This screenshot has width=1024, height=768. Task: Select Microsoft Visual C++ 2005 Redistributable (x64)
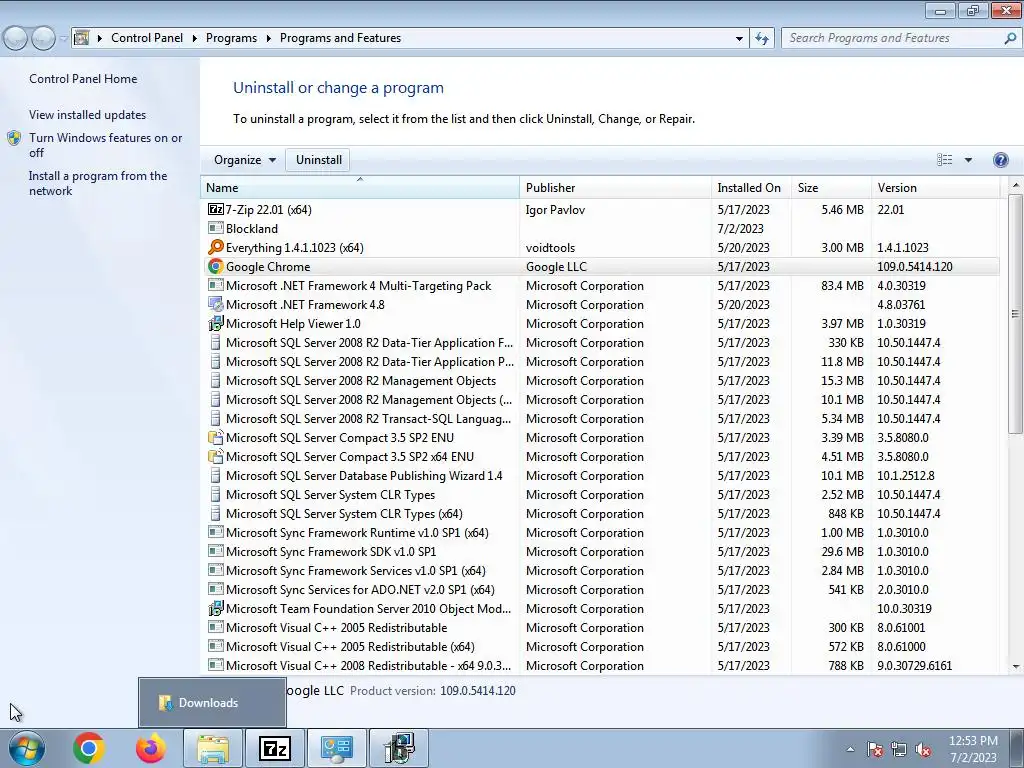pos(600,647)
